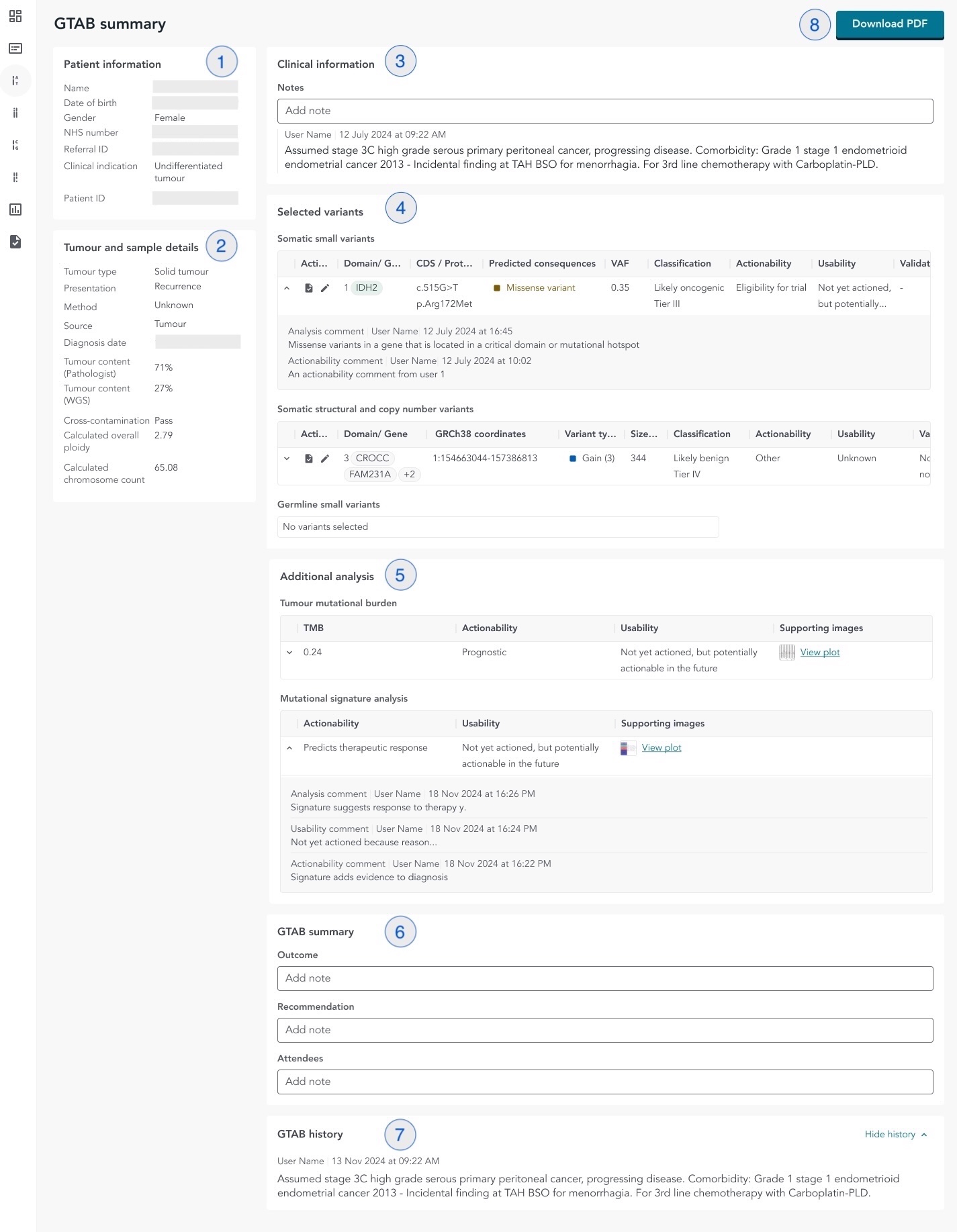The image size is (957, 1232).
Task: Open the document checkmark icon in sidebar
Action: click(x=15, y=242)
